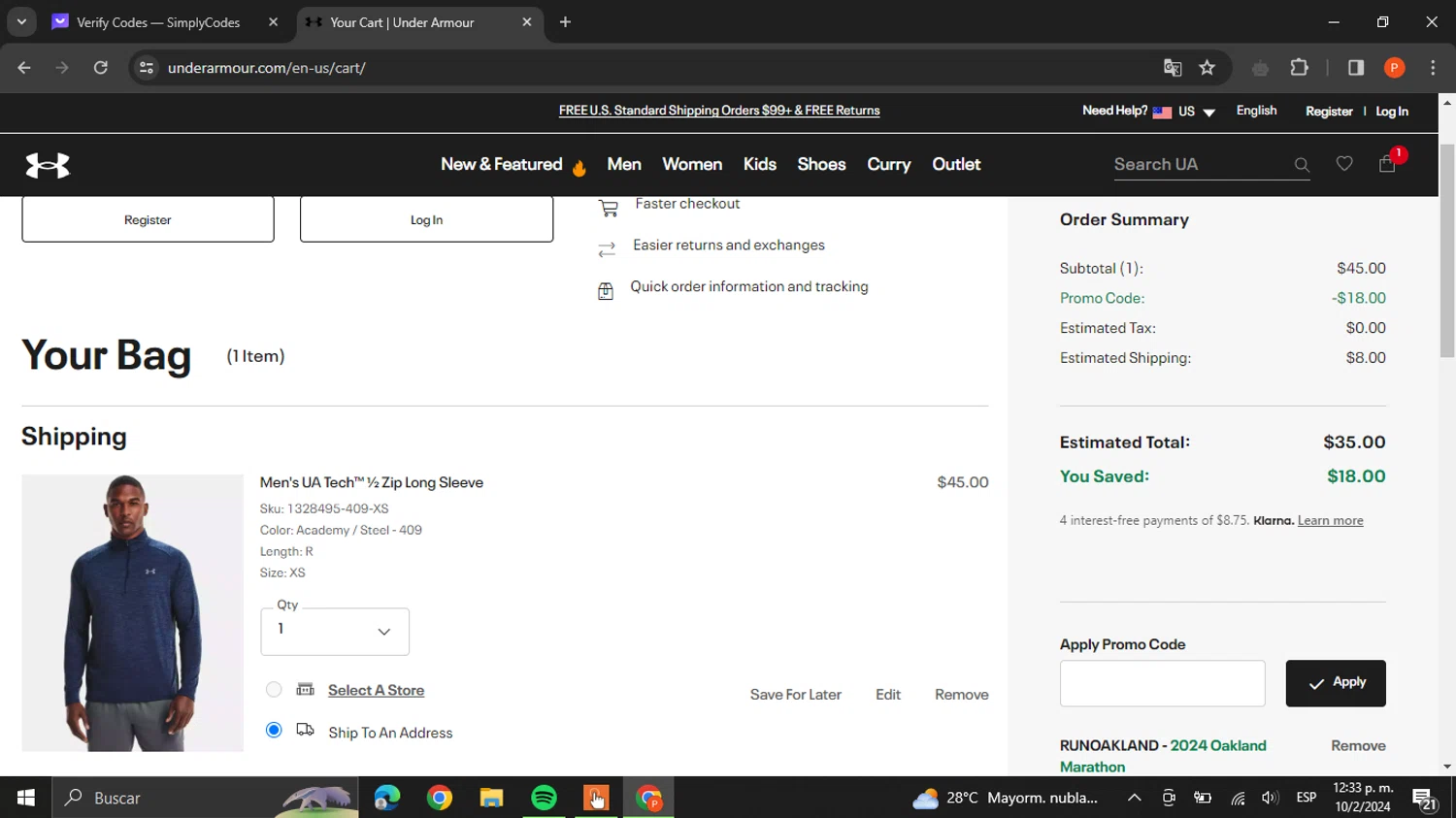
Task: Close the Verify Codes tab
Action: point(273,22)
